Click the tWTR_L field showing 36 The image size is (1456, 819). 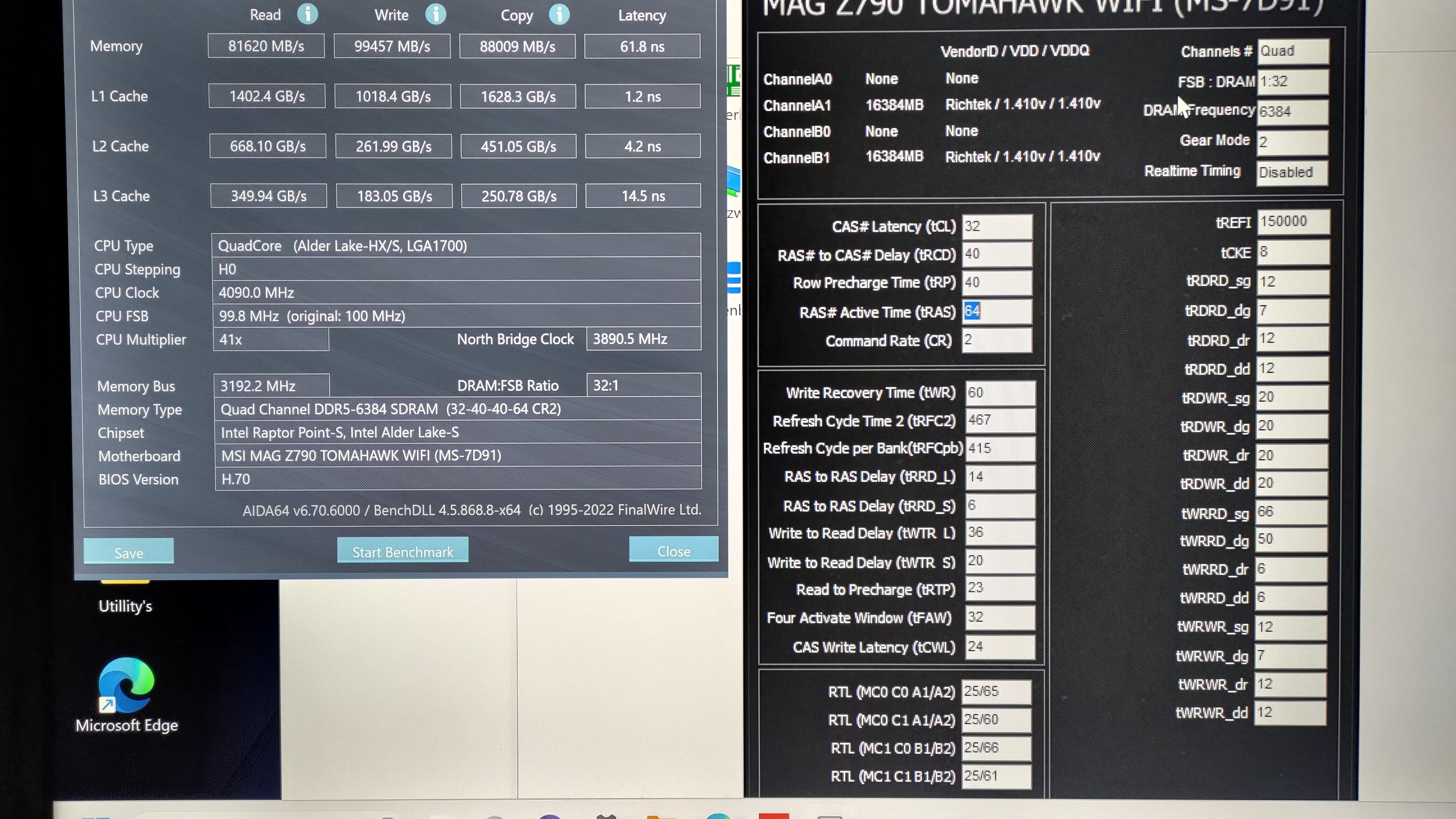tap(1000, 532)
